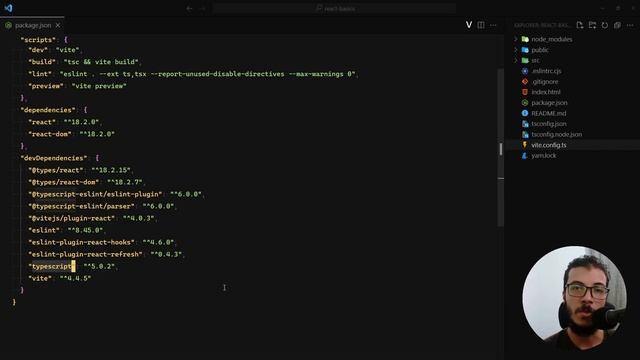The image size is (640, 360).
Task: Open index.html file
Action: (x=545, y=92)
